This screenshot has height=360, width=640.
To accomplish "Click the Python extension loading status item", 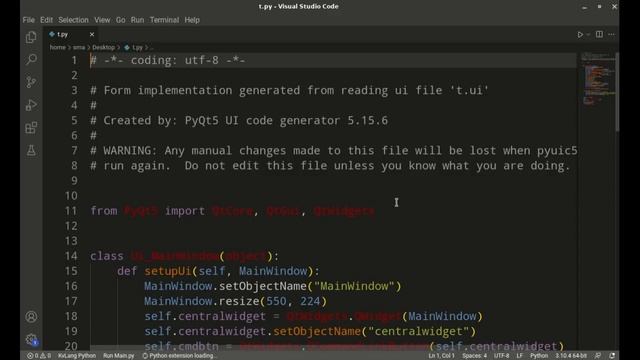I will 180,356.
